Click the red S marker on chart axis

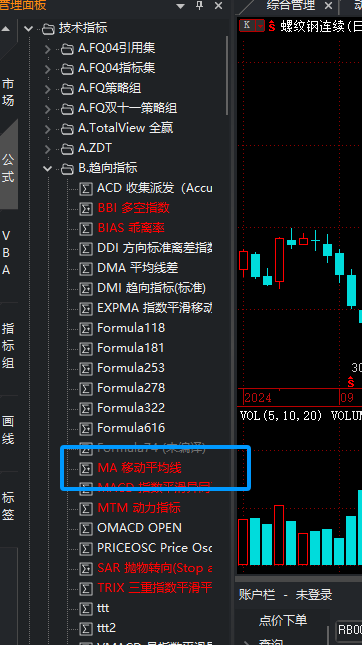coord(350,383)
